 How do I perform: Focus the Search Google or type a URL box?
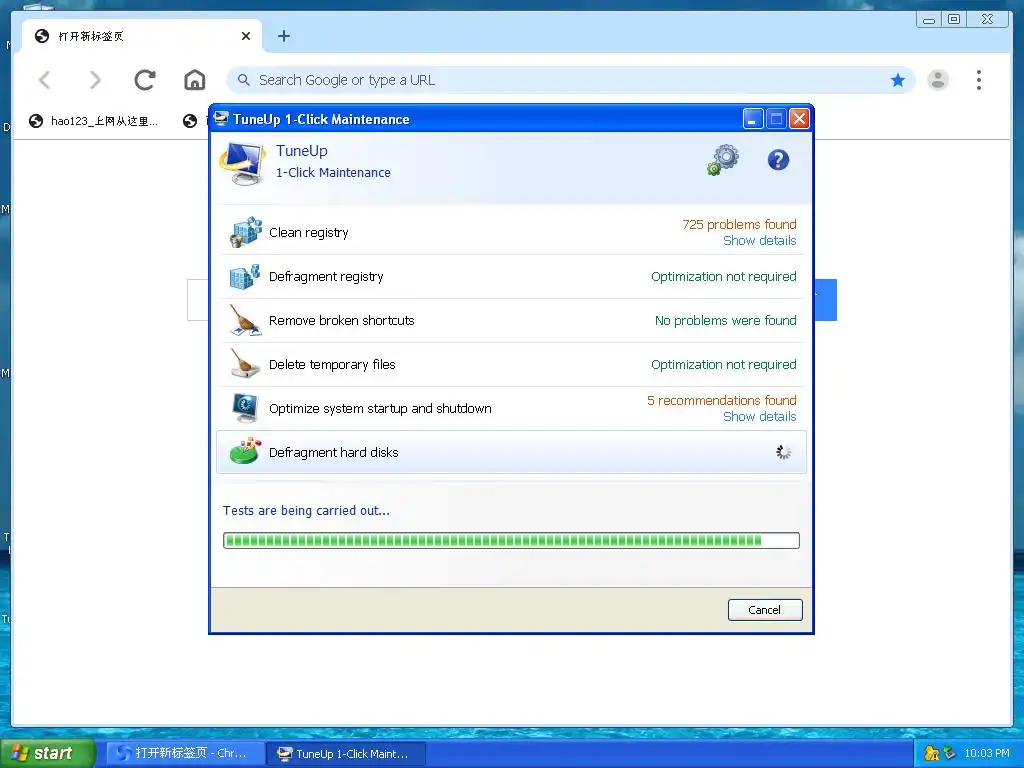coord(570,80)
